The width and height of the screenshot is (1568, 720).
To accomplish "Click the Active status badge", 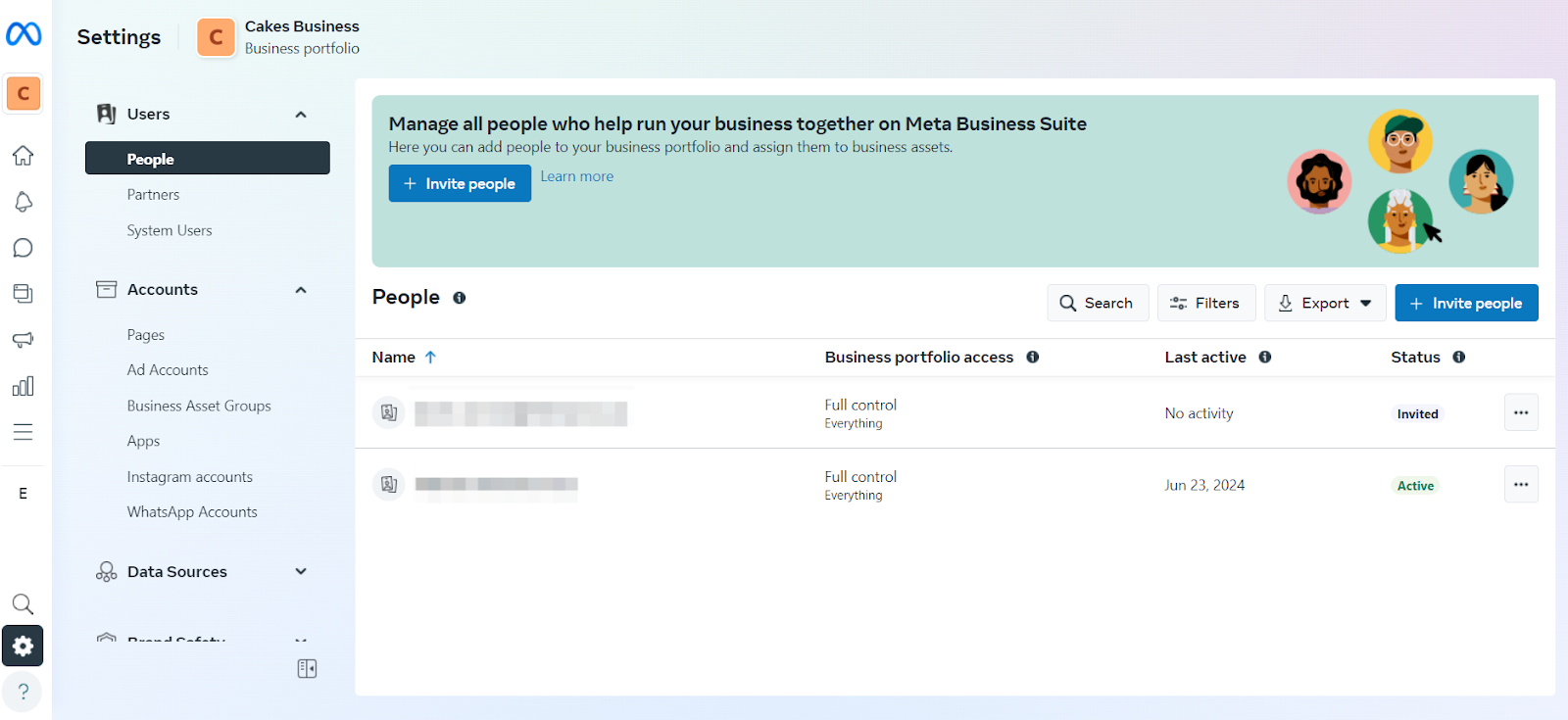I will [x=1415, y=486].
